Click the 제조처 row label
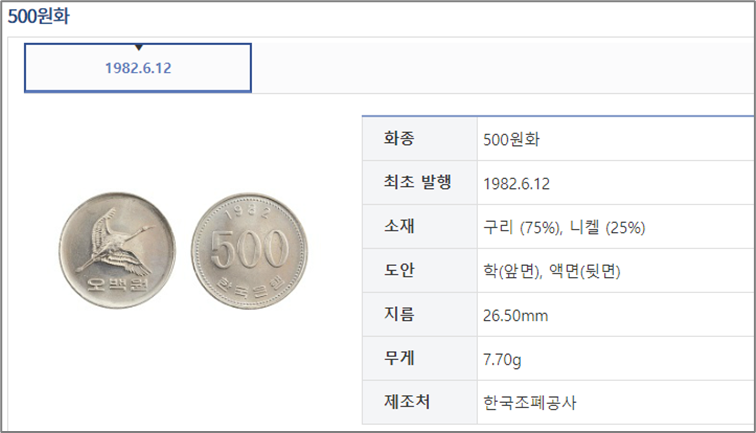756x433 pixels. point(406,402)
